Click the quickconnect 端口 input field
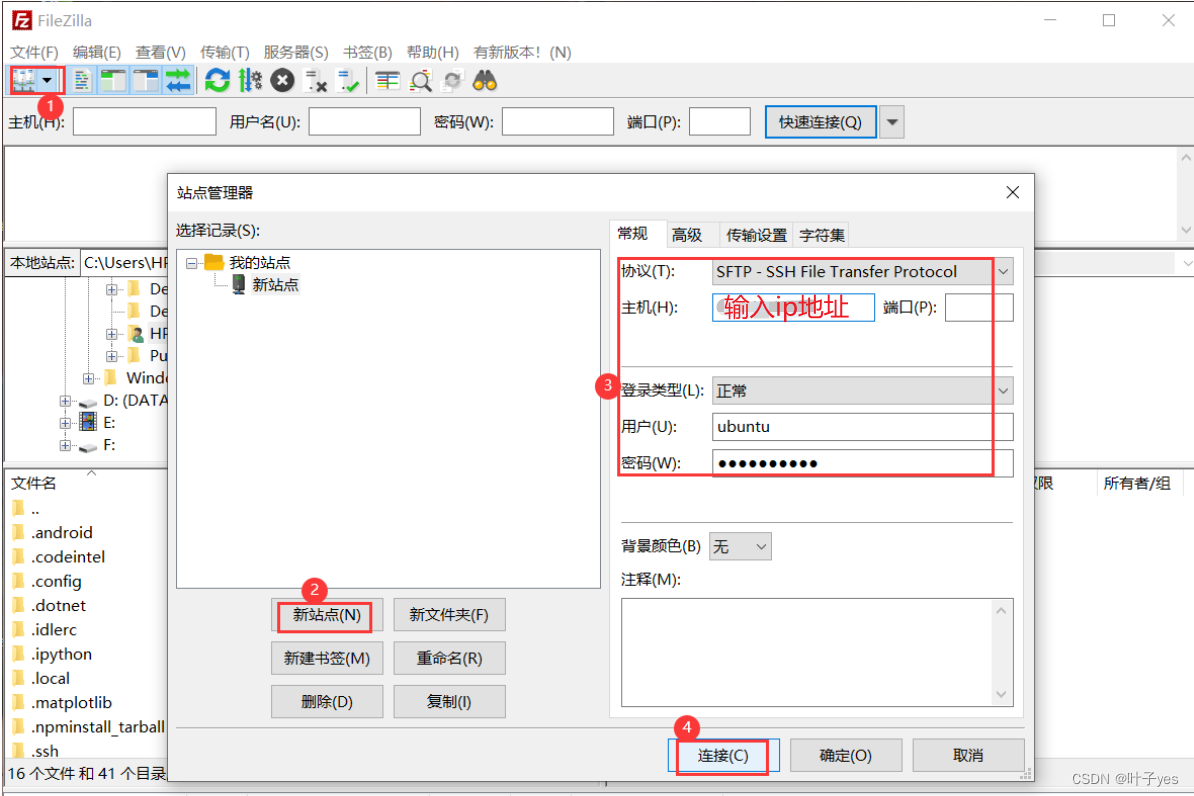The image size is (1194, 796). point(720,122)
